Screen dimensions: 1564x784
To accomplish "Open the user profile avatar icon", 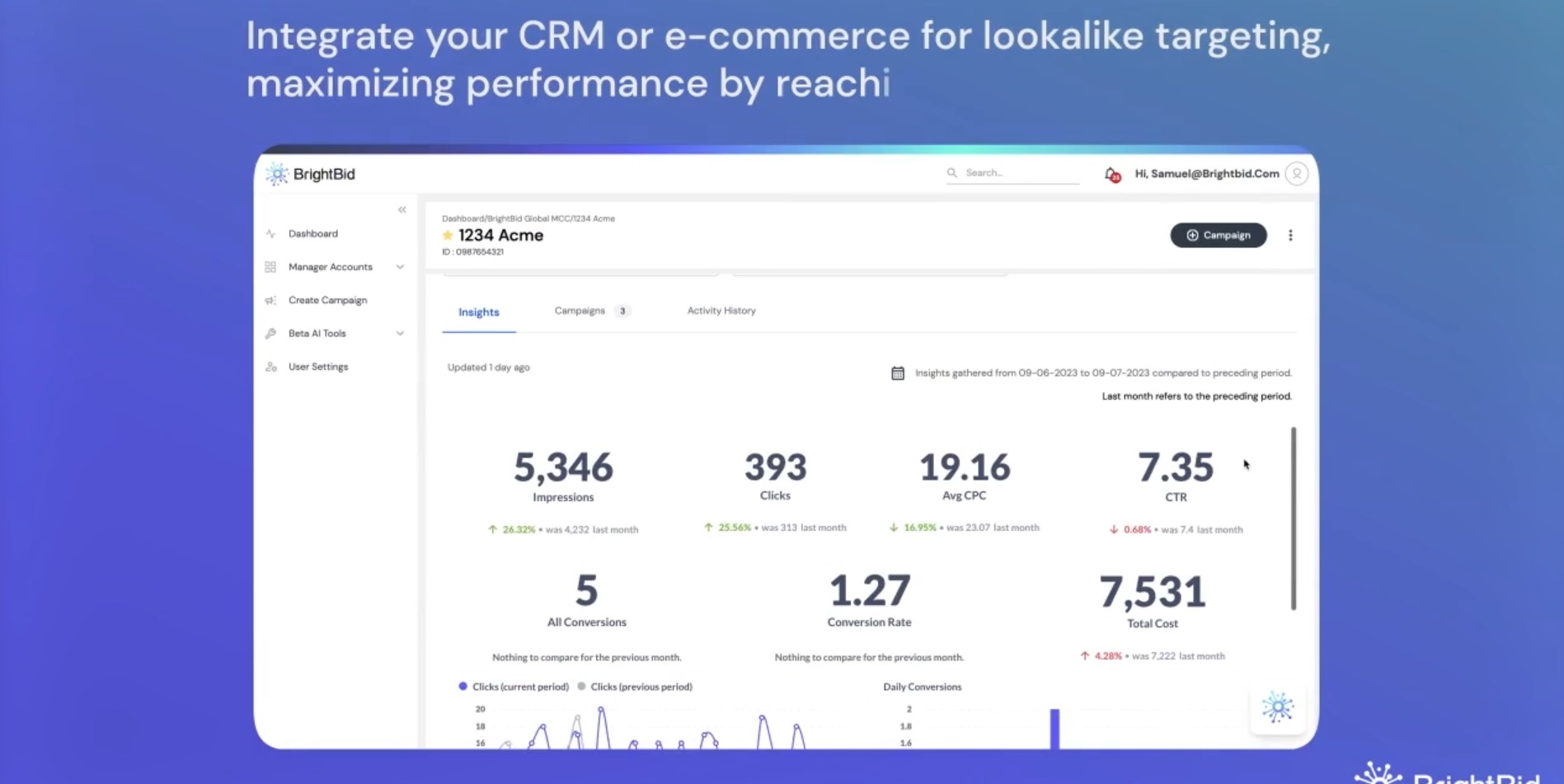I will click(1297, 174).
